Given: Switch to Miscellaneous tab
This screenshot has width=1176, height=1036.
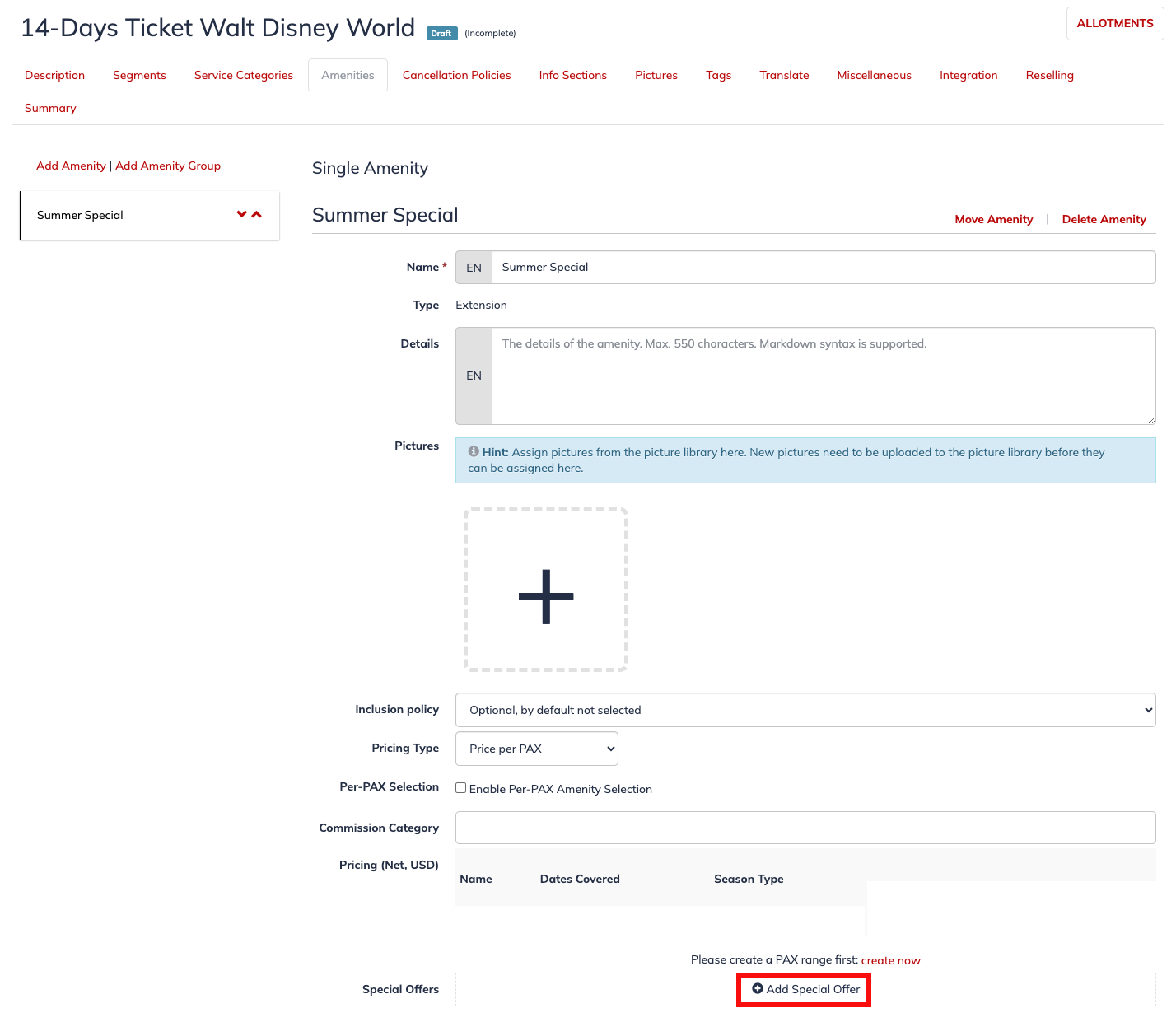Looking at the screenshot, I should tap(874, 75).
